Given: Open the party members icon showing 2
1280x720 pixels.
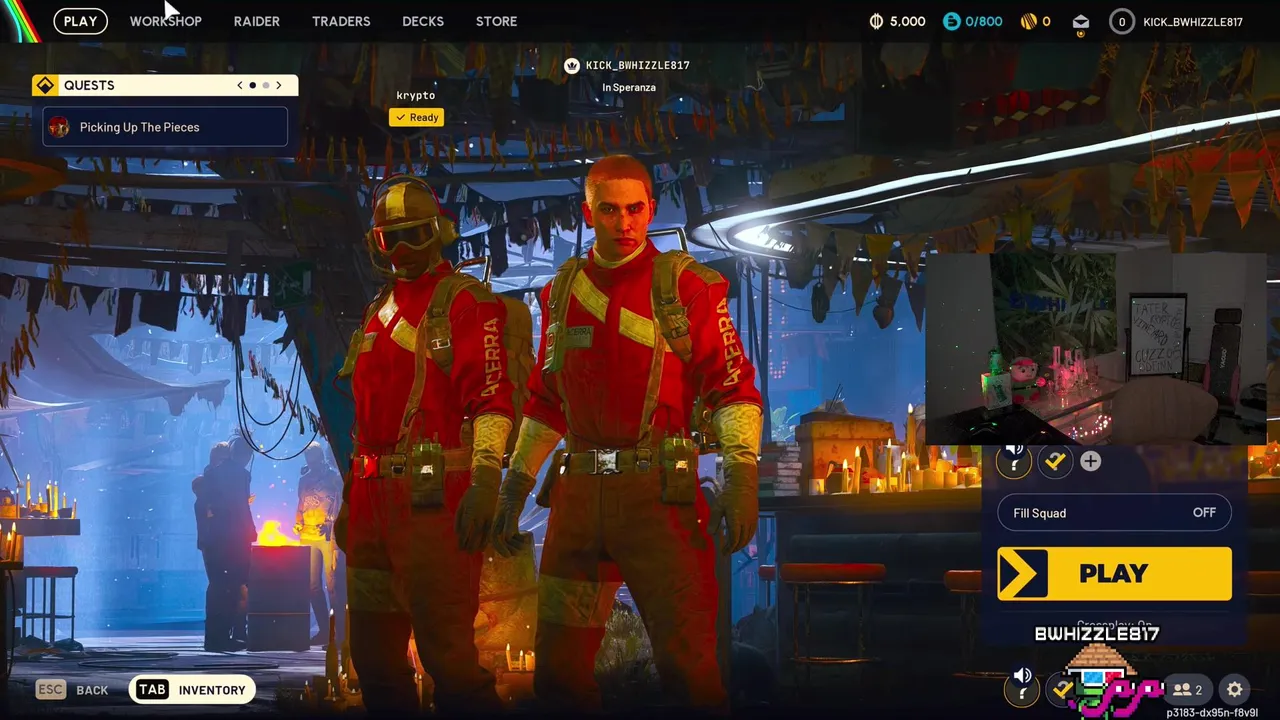Looking at the screenshot, I should [1187, 689].
